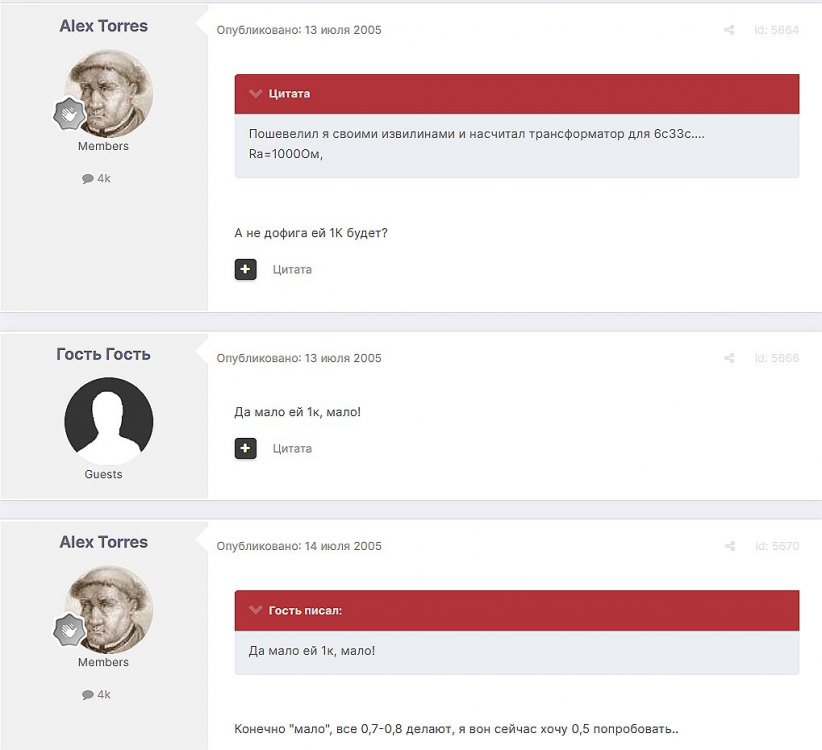Click rank badge on Alex Torres avatar in post 5664
The height and width of the screenshot is (750, 822).
[67, 113]
